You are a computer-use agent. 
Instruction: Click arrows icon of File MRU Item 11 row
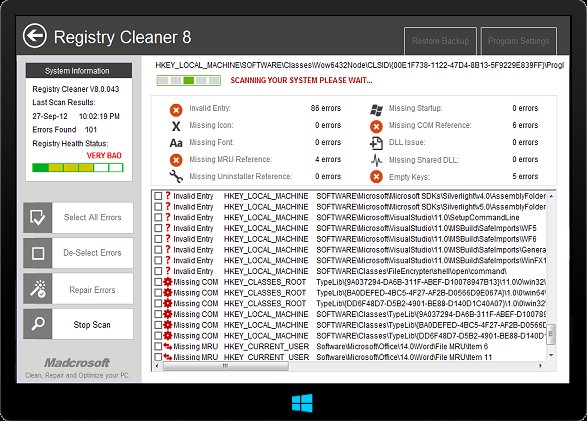click(x=168, y=357)
